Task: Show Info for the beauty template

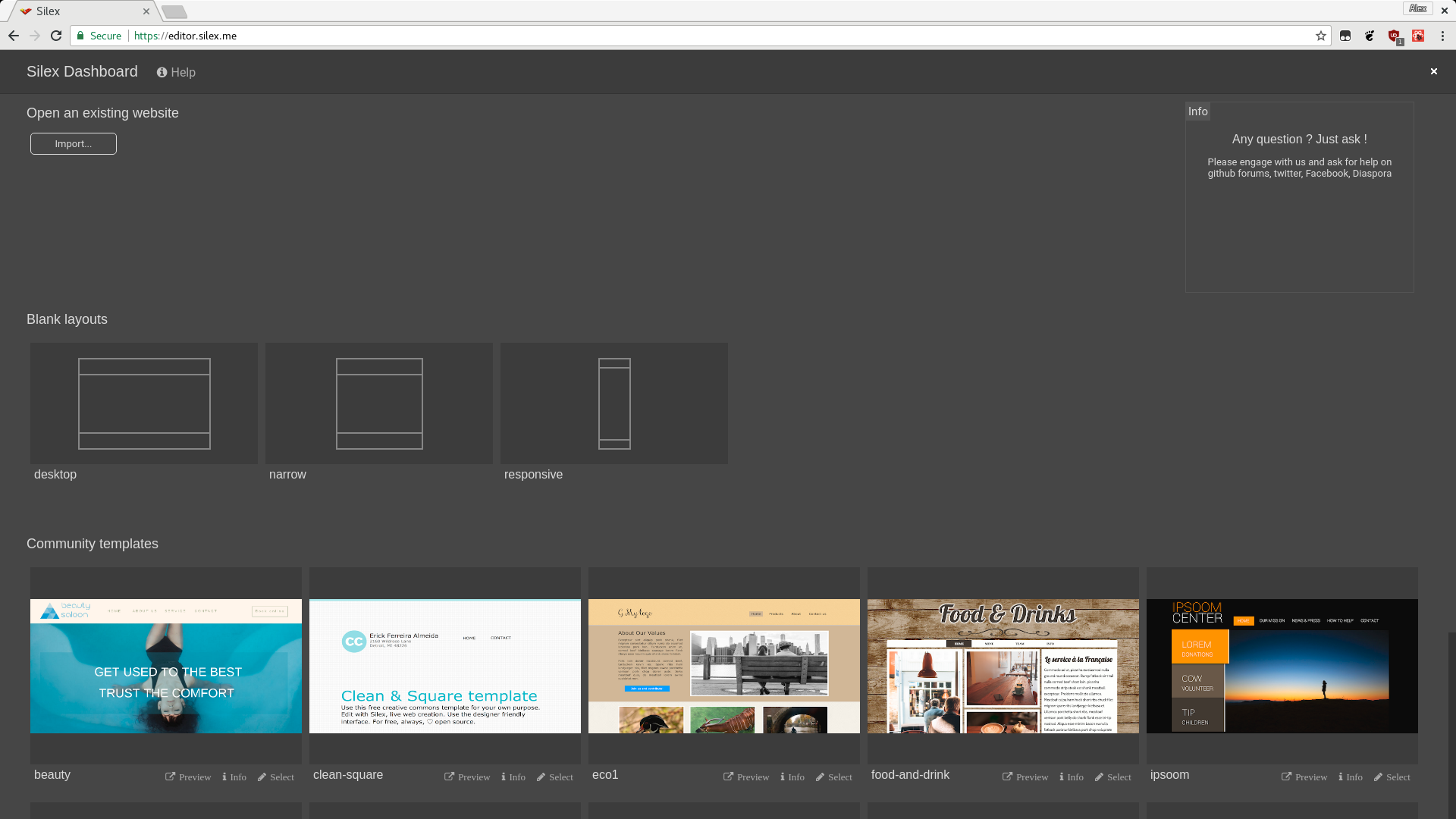Action: 234,777
